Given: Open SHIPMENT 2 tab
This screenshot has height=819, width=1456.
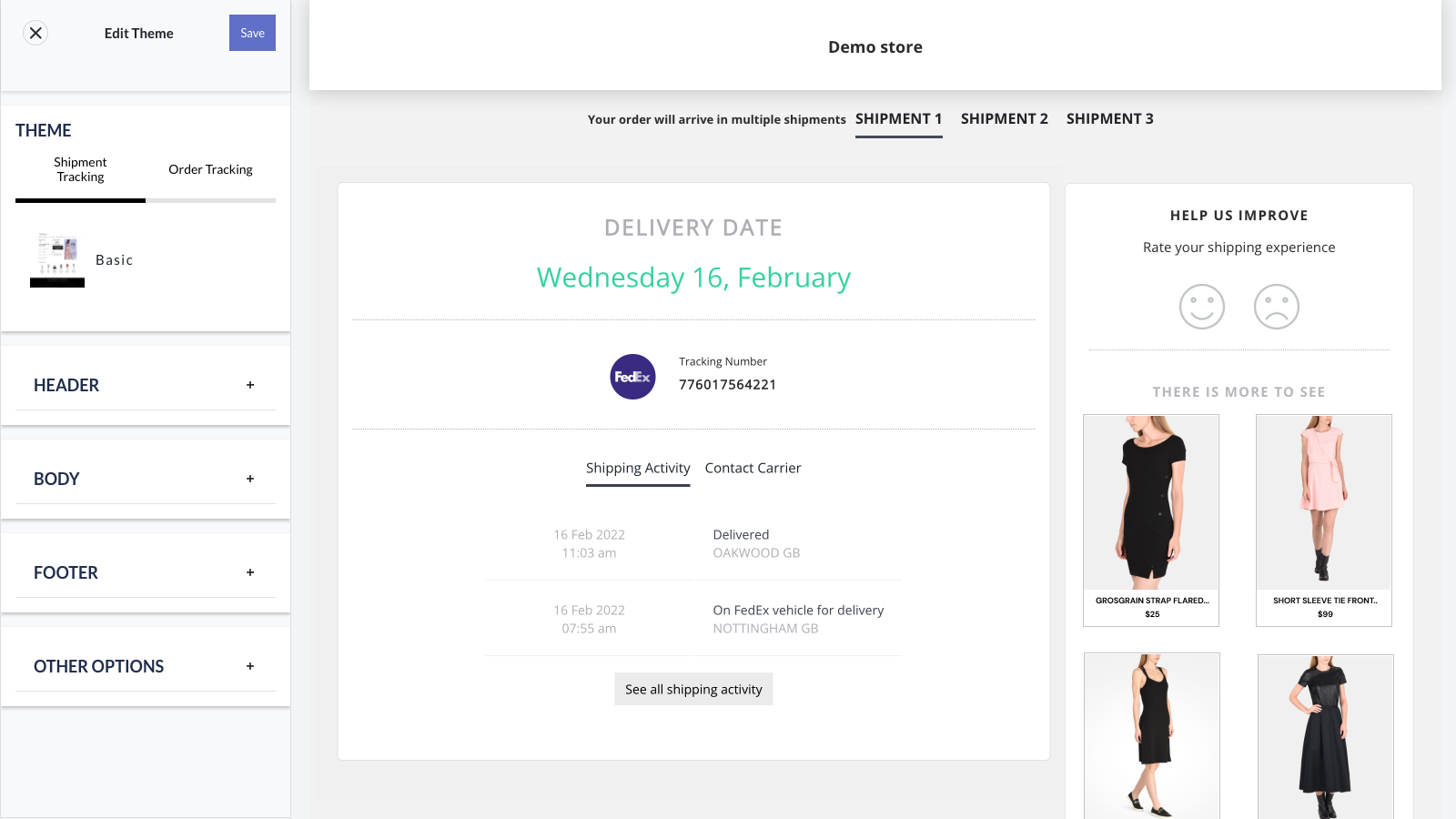Looking at the screenshot, I should 1005,119.
